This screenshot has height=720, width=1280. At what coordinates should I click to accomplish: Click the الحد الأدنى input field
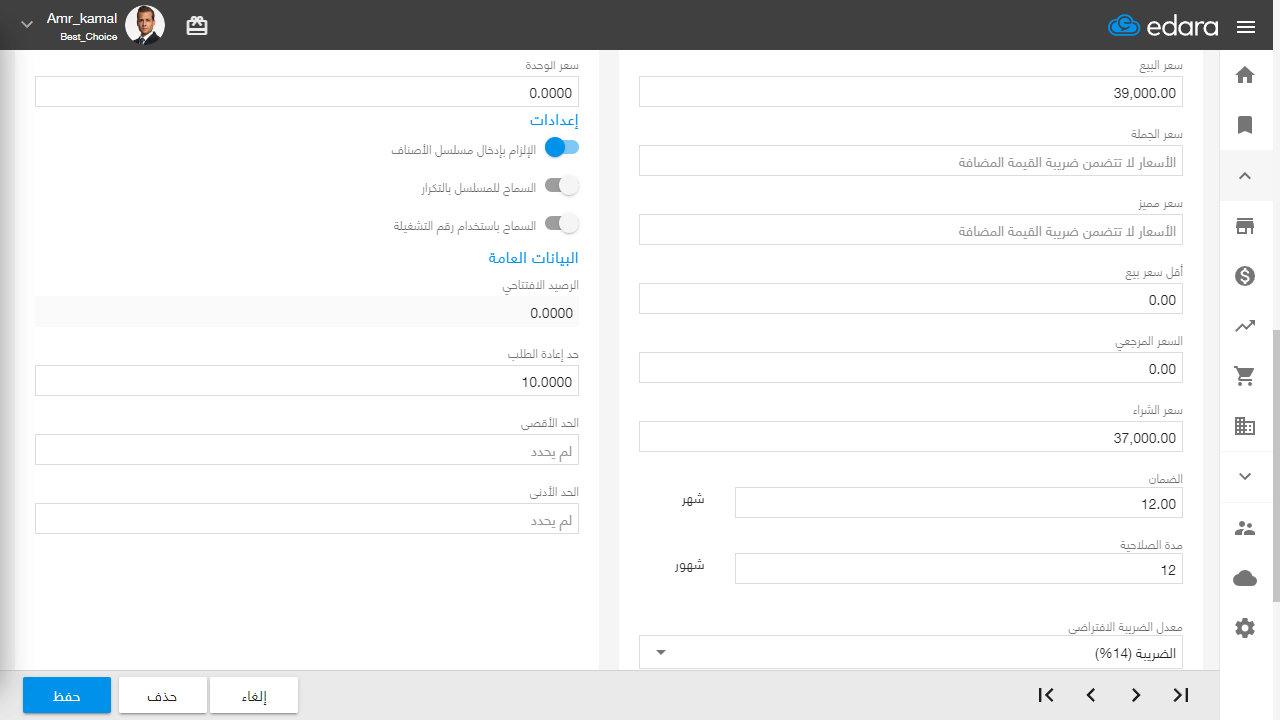click(307, 519)
